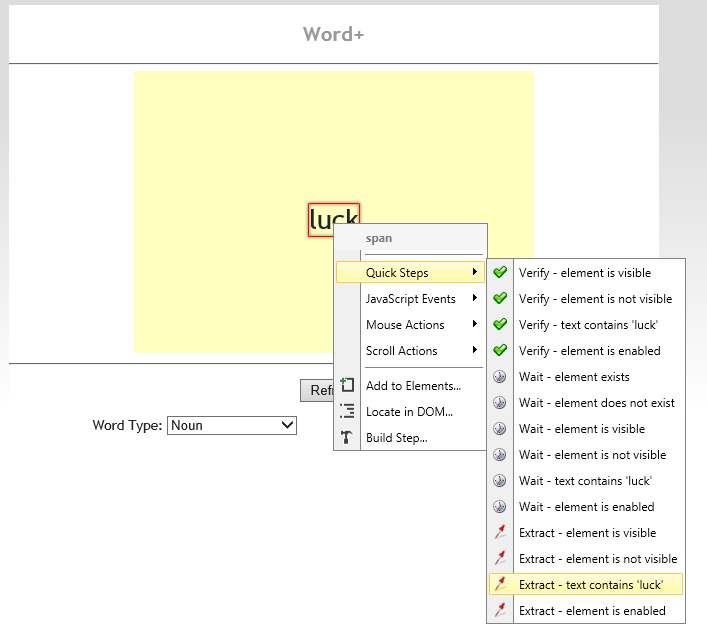Screen dimensions: 707x637
Task: Select 'Verify - element is enabled' step
Action: pos(586,351)
